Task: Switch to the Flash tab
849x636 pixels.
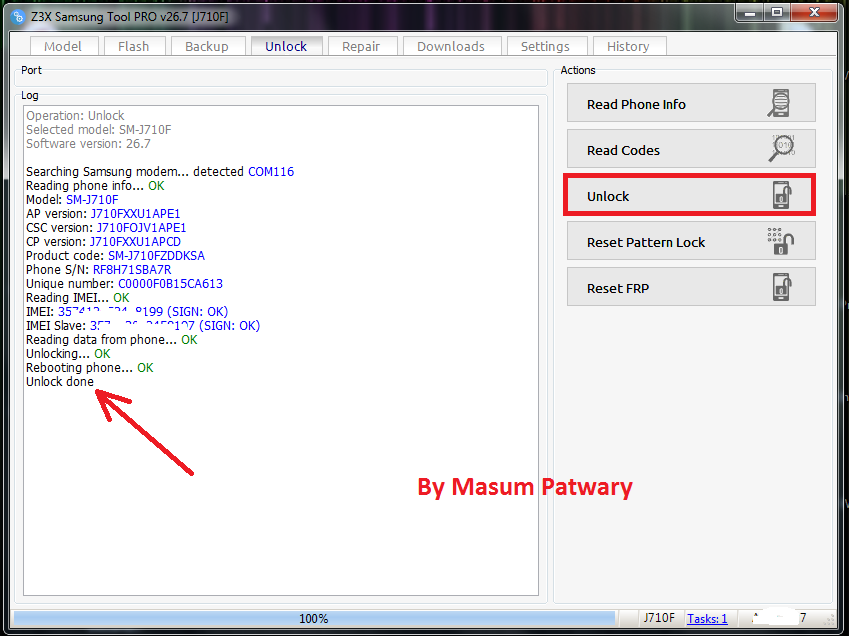Action: coord(134,46)
